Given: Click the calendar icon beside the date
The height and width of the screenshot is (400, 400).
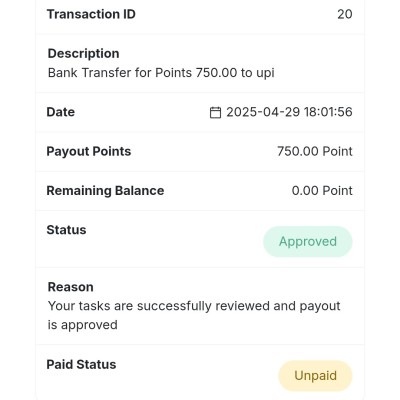Looking at the screenshot, I should [215, 112].
